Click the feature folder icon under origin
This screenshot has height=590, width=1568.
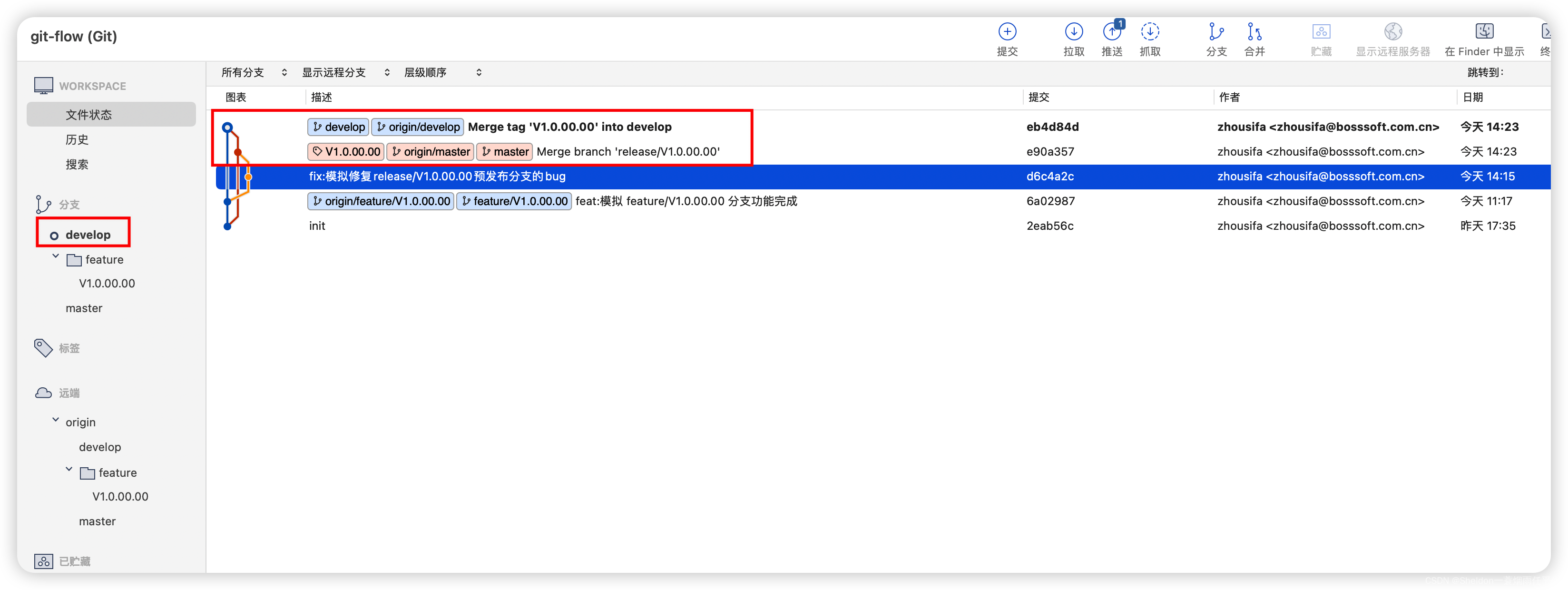click(87, 473)
